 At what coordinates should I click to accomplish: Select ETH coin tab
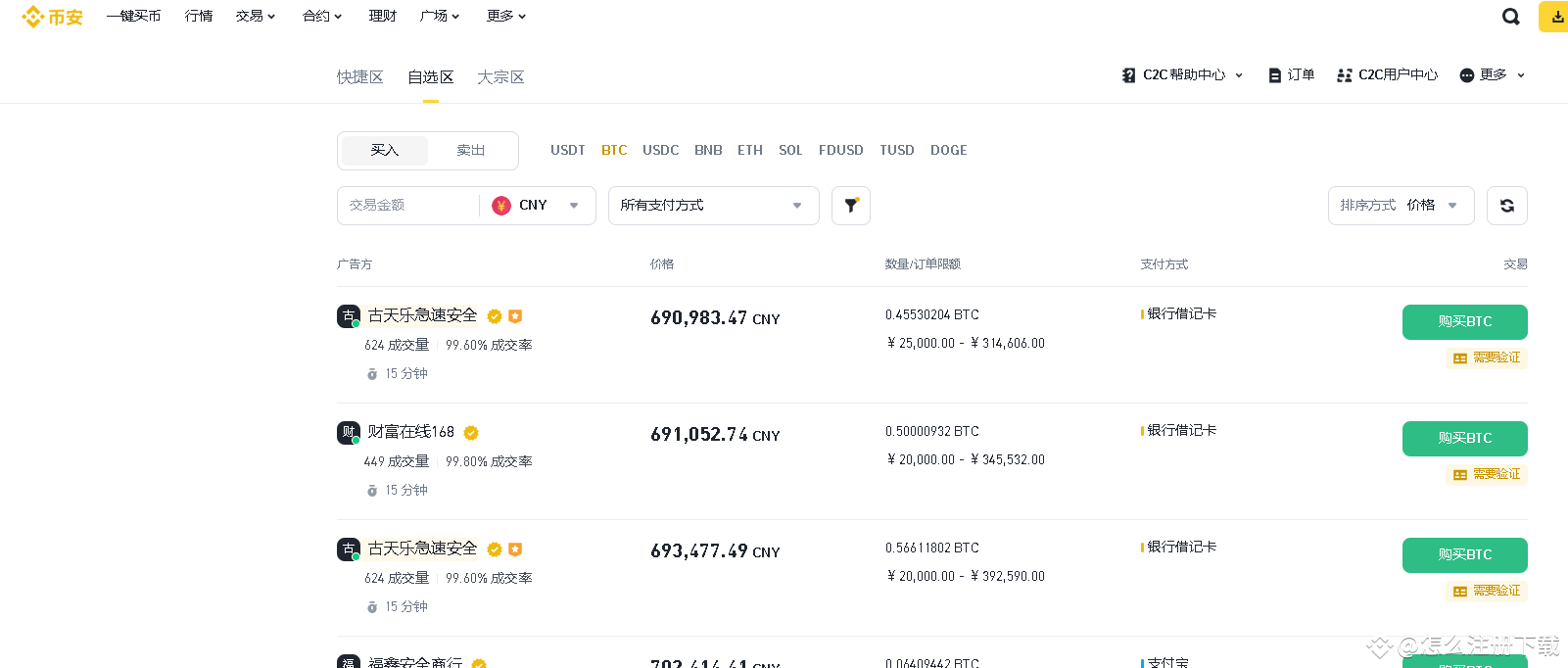point(750,151)
